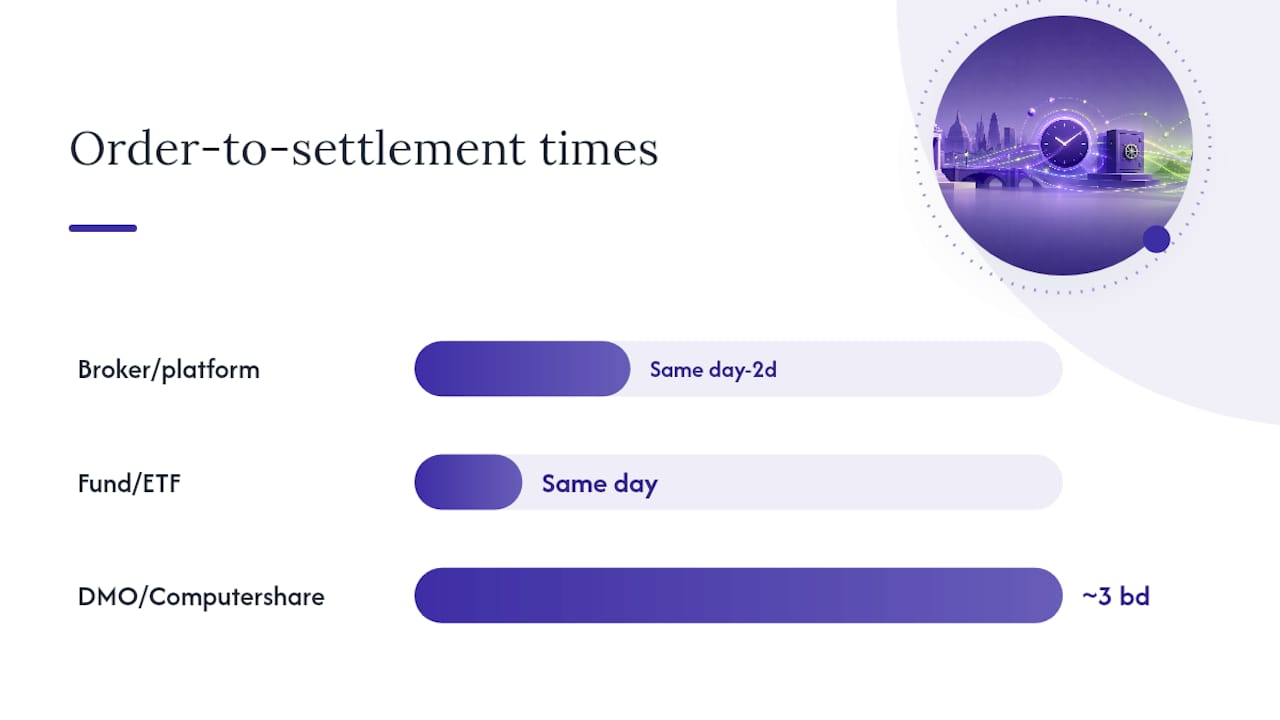The image size is (1280, 720).
Task: Click the circular London clock illustration
Action: (x=1062, y=145)
